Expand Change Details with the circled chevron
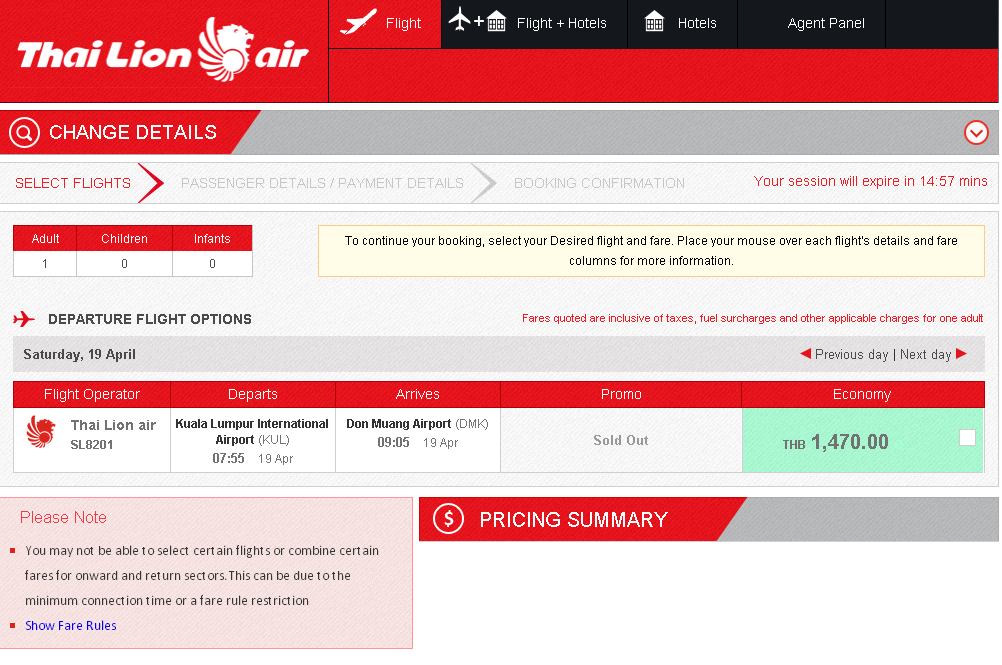The width and height of the screenshot is (1002, 665). pos(976,133)
